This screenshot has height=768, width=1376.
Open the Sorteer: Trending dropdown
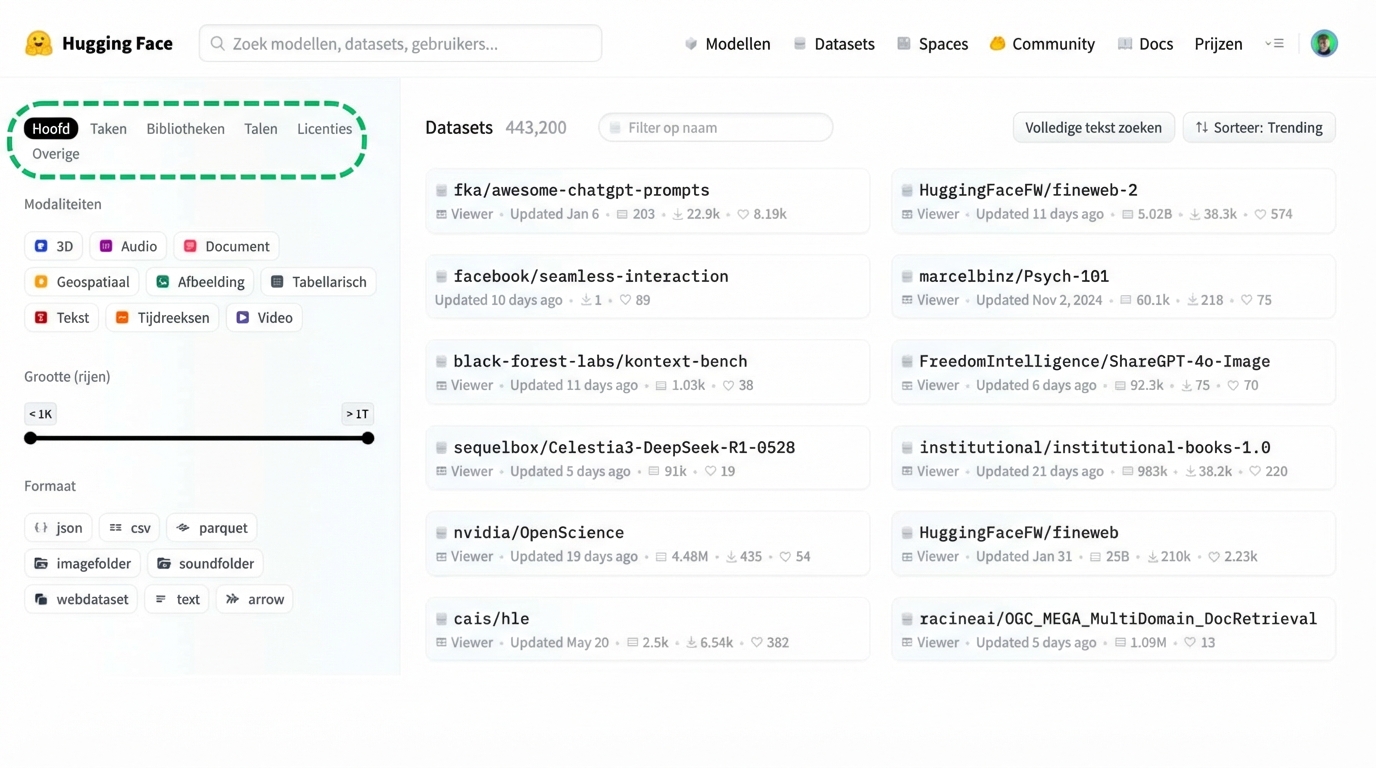[1258, 128]
